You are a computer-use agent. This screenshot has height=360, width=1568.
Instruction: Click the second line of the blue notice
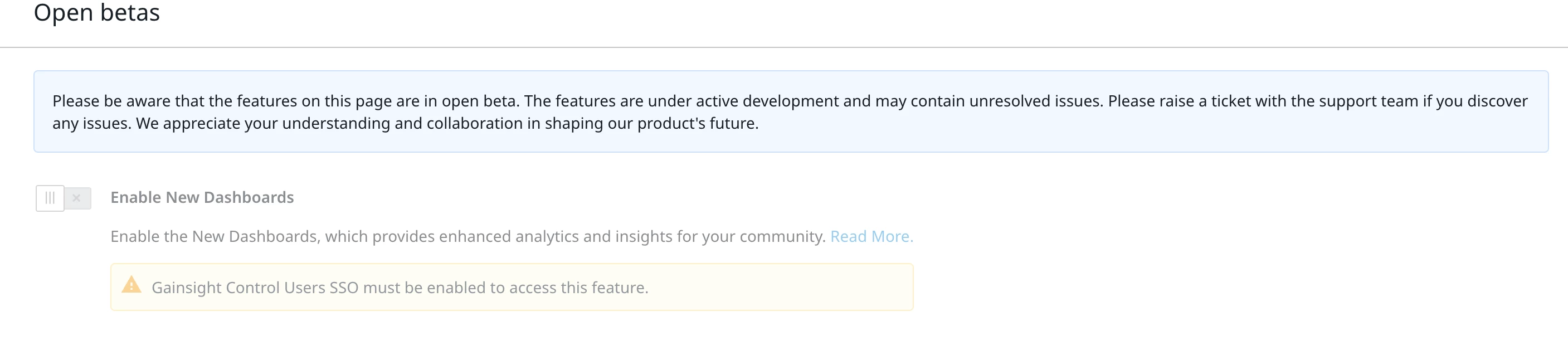click(x=406, y=124)
